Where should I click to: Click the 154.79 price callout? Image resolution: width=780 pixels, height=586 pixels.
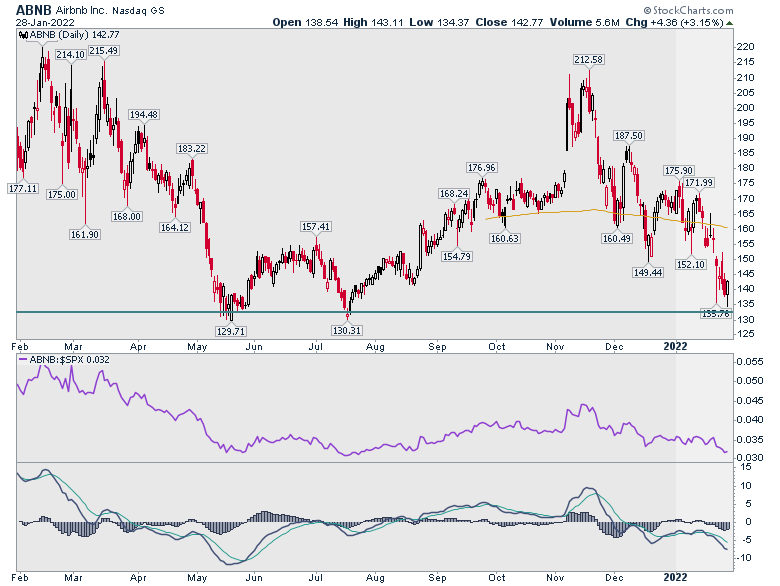click(x=457, y=256)
